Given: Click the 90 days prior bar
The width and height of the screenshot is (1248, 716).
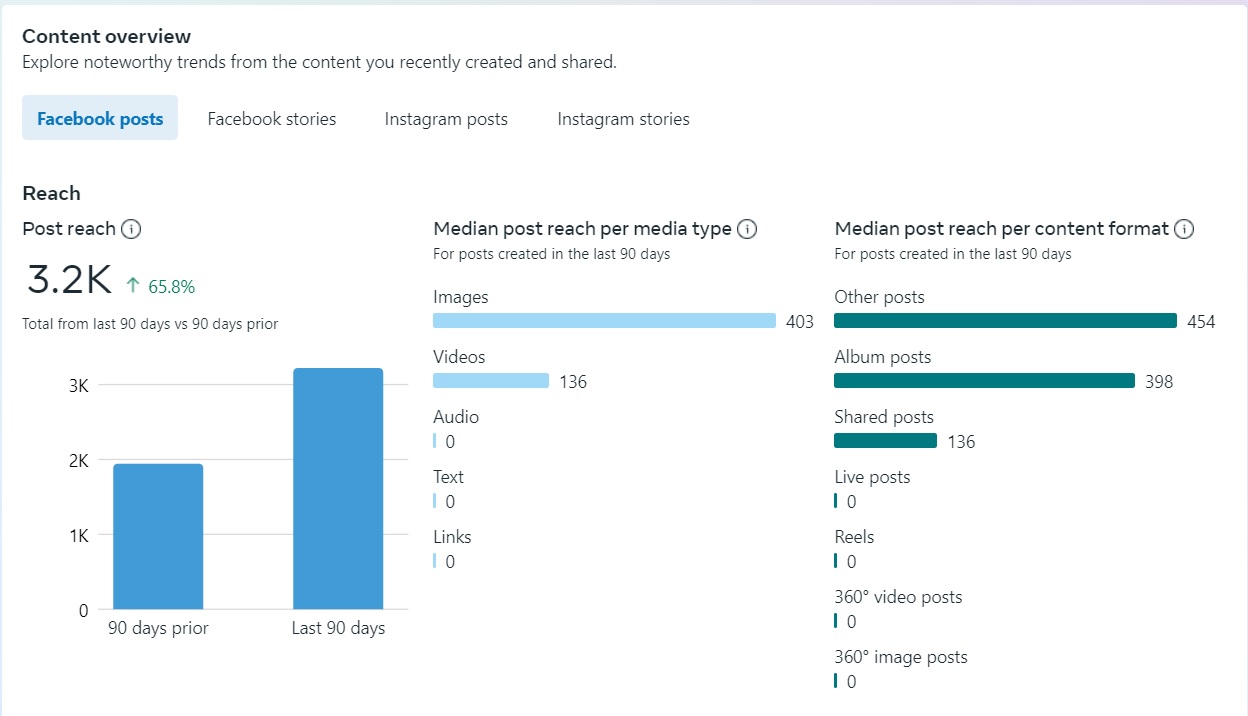Looking at the screenshot, I should click(158, 536).
